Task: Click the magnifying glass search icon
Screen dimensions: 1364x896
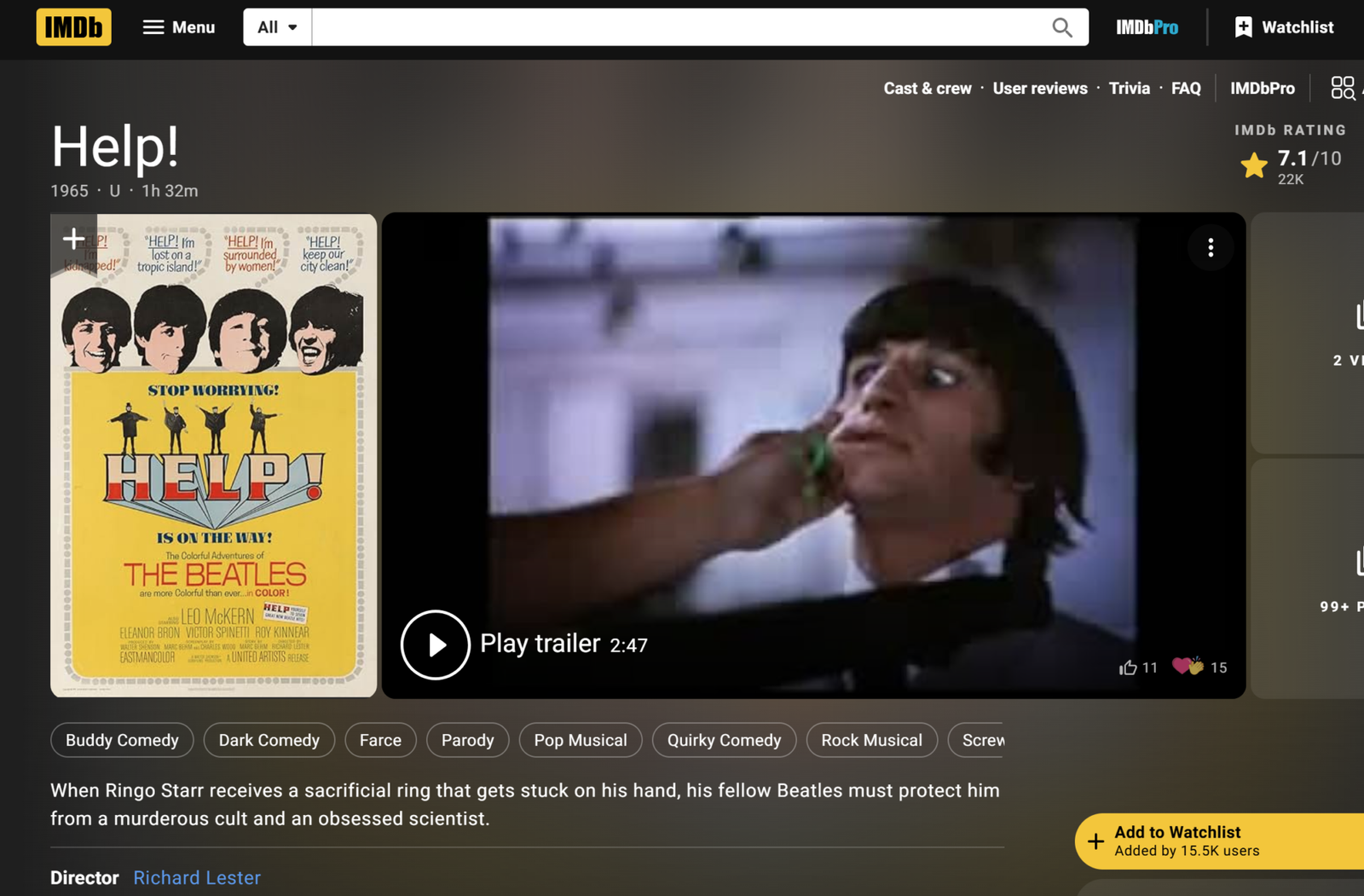Action: tap(1062, 27)
